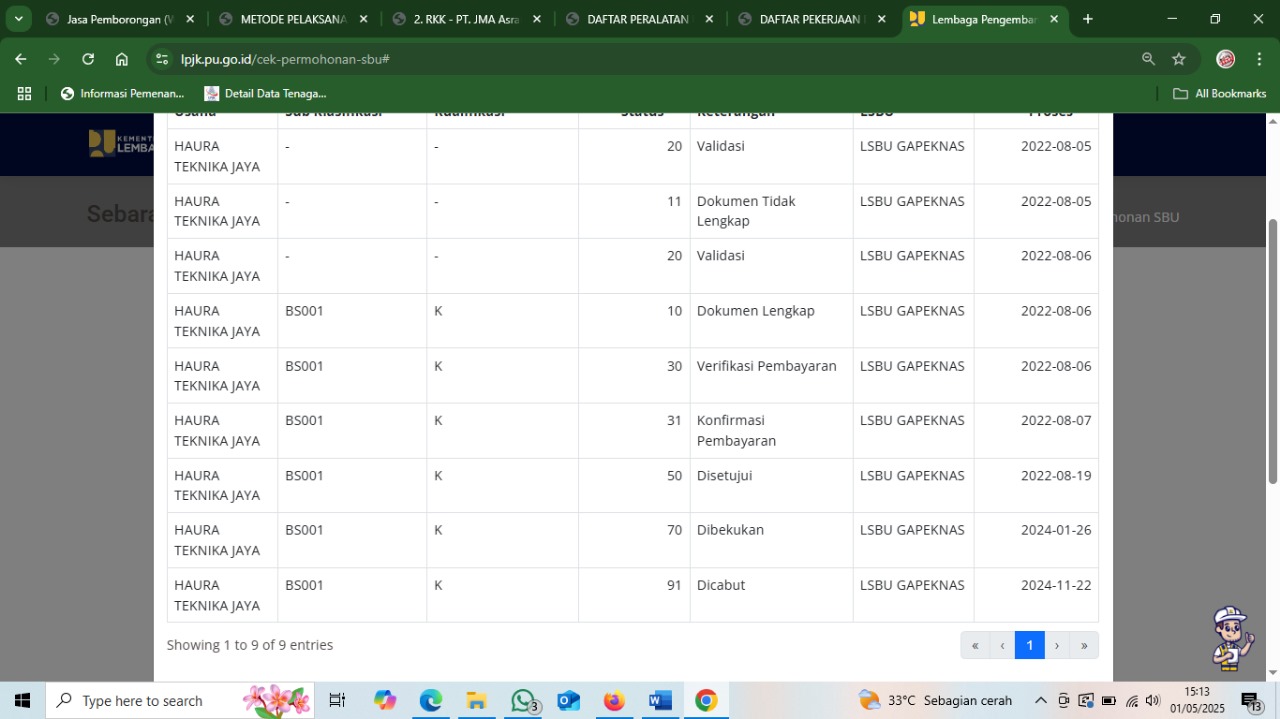
Task: Click the weather widget showing 33°C
Action: coord(936,701)
